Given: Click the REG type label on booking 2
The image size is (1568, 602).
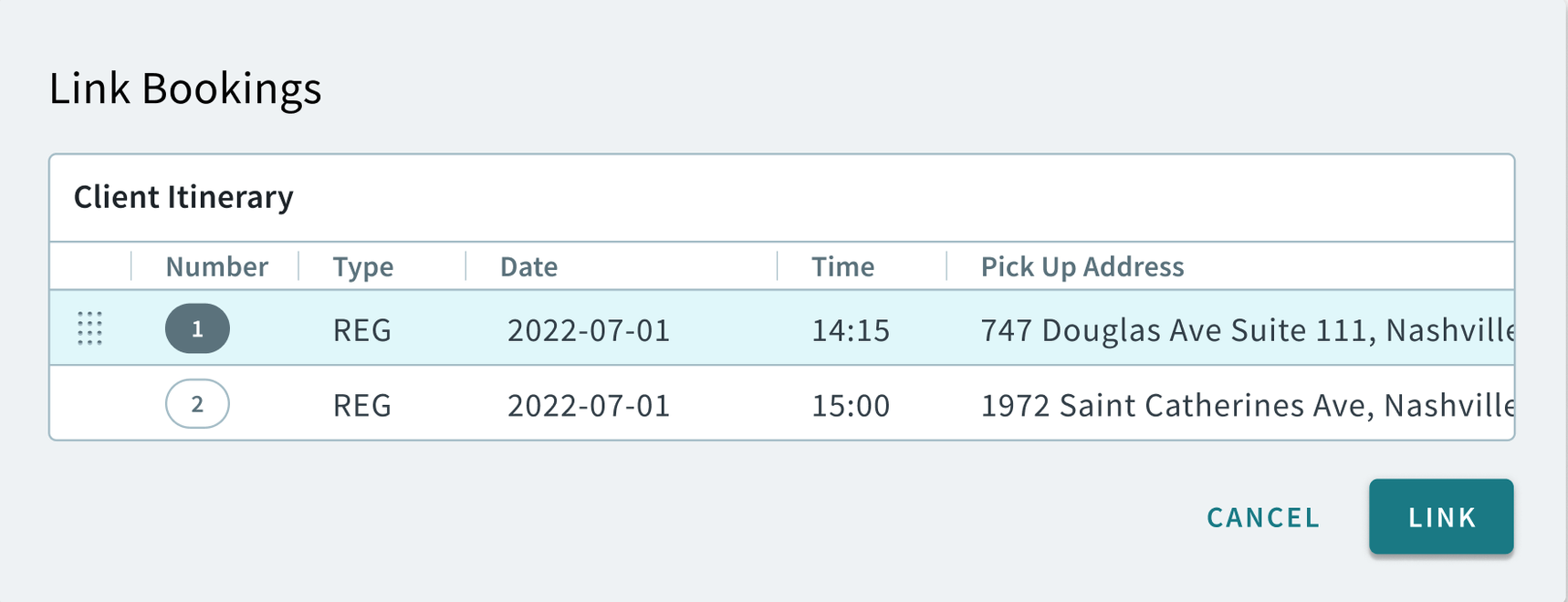Looking at the screenshot, I should [361, 405].
